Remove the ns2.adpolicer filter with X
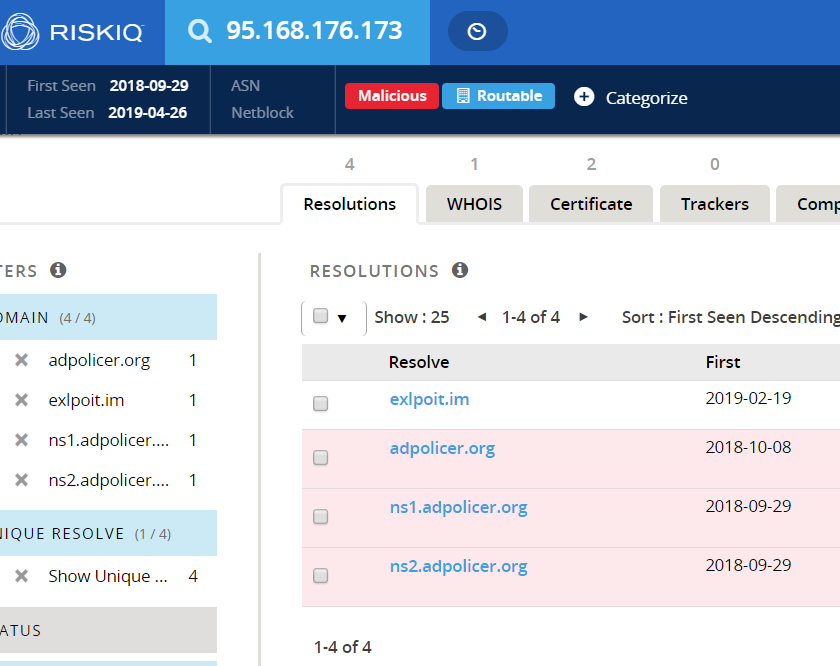This screenshot has height=666, width=840. pos(21,480)
